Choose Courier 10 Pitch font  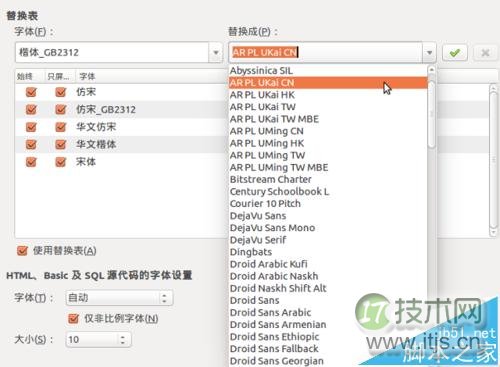click(328, 204)
